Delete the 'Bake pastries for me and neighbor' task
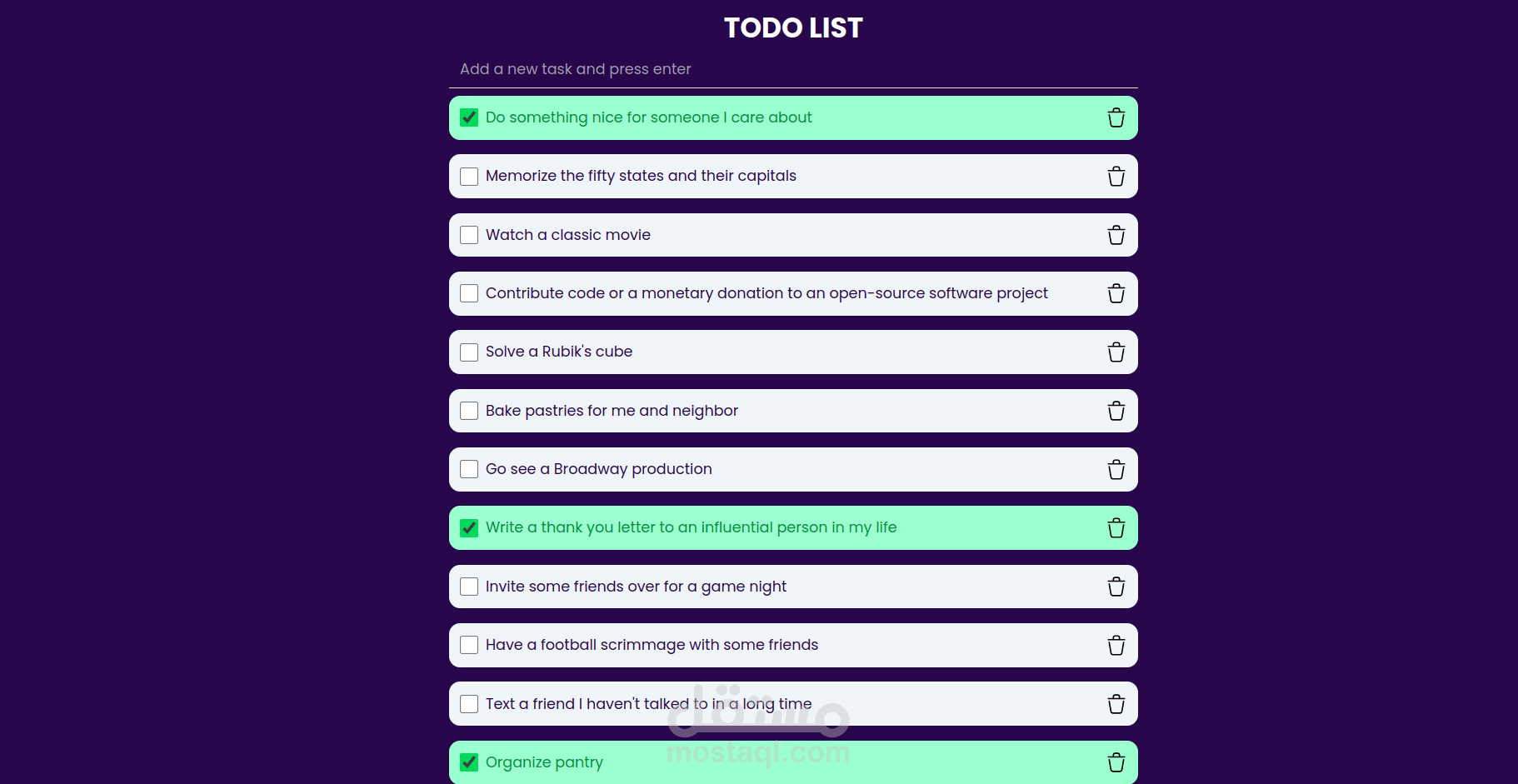Screen dimensions: 1518x784 click(x=1116, y=411)
